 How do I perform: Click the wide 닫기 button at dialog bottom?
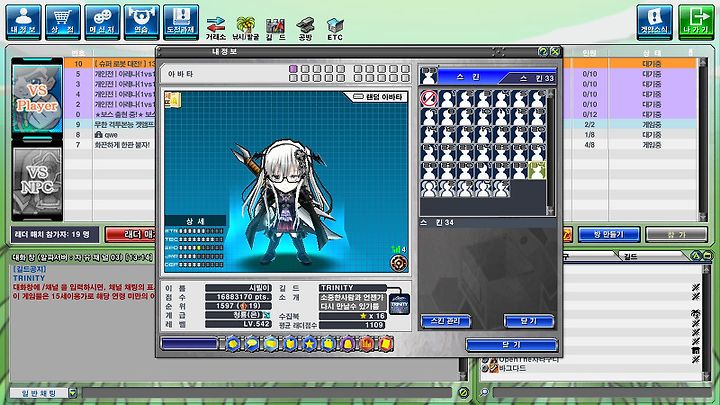click(512, 344)
